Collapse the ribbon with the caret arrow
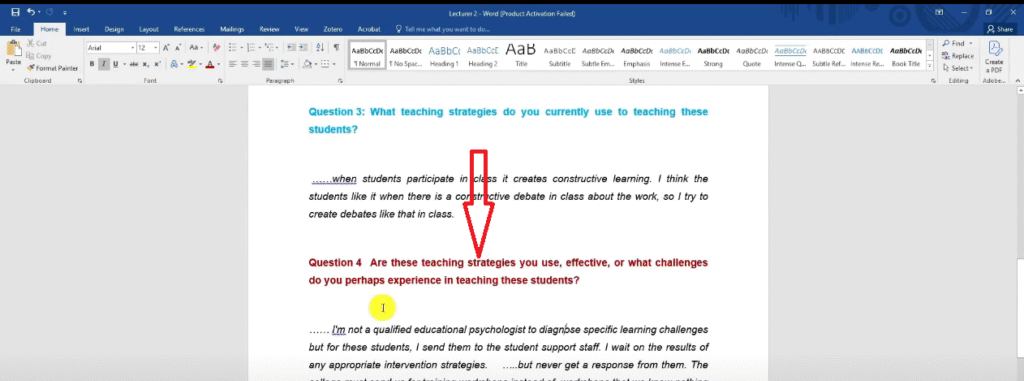1024x381 pixels. click(x=1016, y=80)
